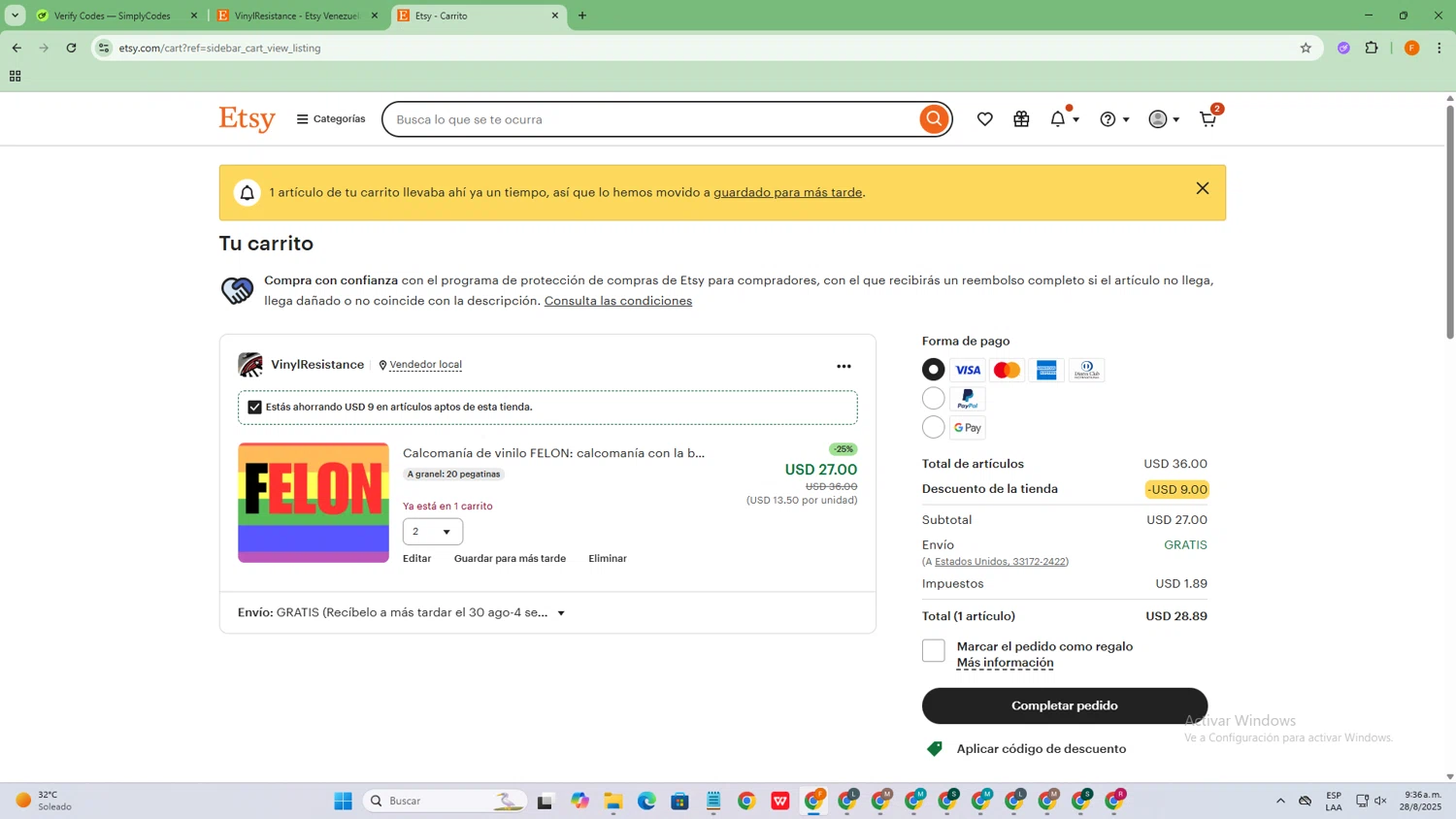Open the apps grid in bookmarks bar
The height and width of the screenshot is (819, 1456).
[16, 76]
